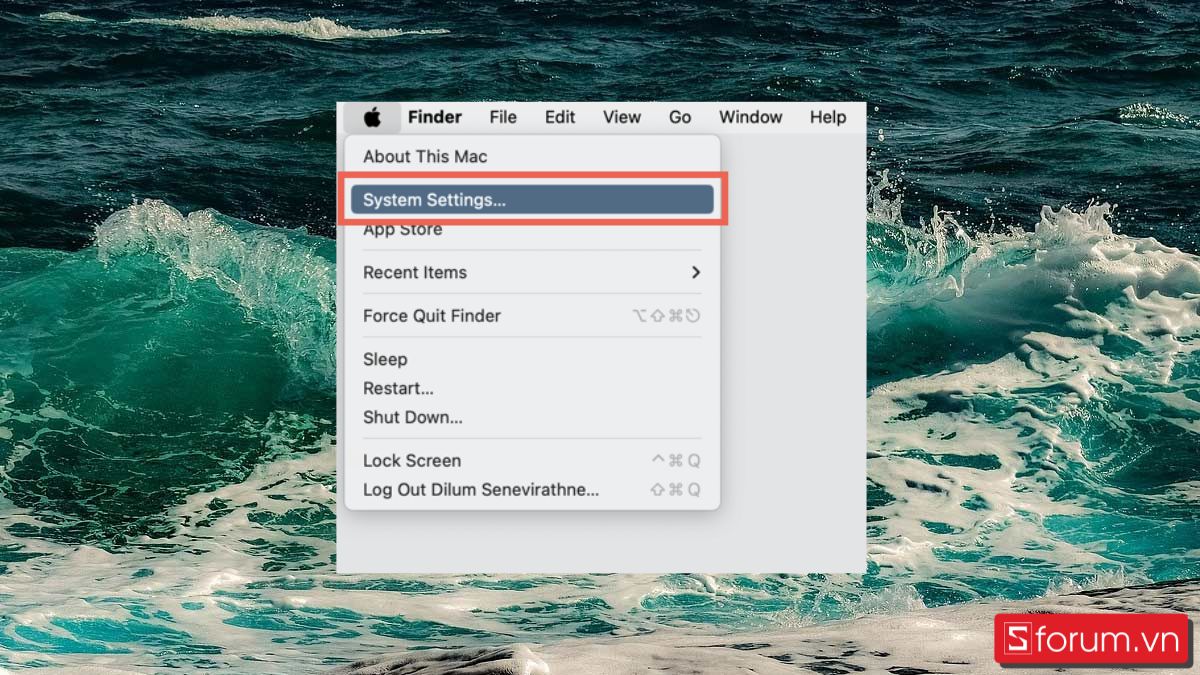Open the Apple menu icon
Viewport: 1200px width, 675px height.
371,117
